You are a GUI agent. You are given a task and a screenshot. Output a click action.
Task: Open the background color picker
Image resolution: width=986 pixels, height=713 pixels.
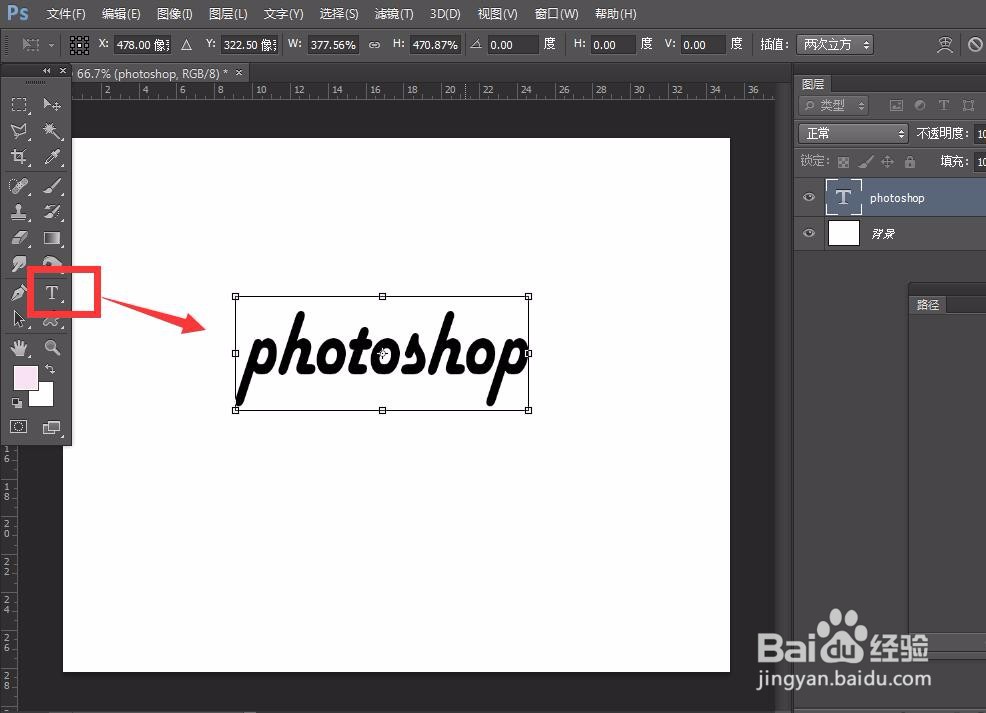pyautogui.click(x=44, y=396)
